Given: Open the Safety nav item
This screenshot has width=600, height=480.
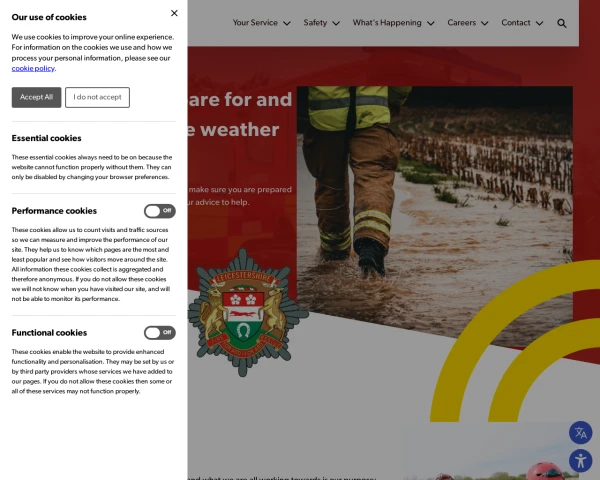Looking at the screenshot, I should (315, 23).
